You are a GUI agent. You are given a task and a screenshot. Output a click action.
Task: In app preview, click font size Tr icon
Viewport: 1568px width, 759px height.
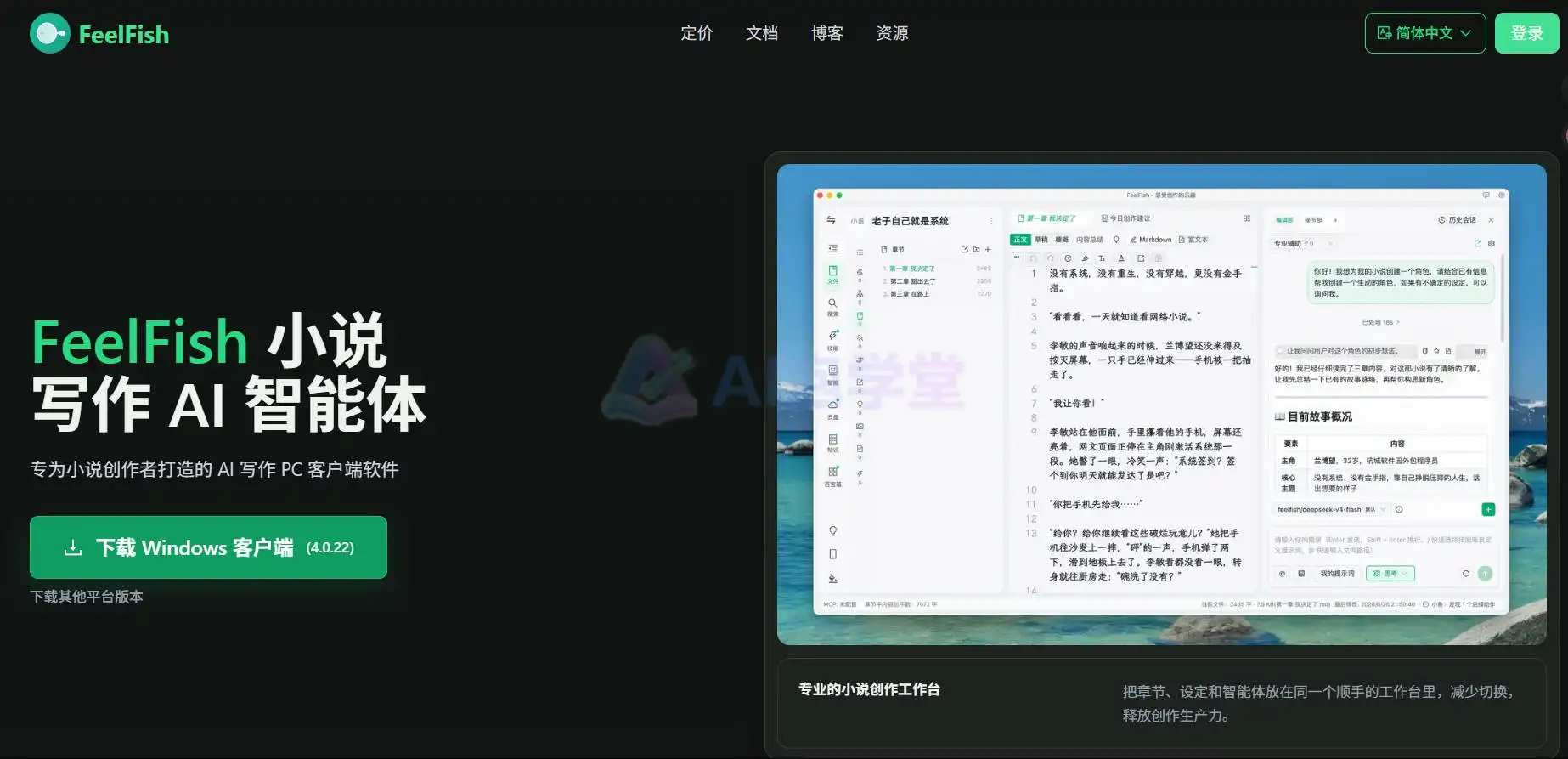click(1102, 258)
